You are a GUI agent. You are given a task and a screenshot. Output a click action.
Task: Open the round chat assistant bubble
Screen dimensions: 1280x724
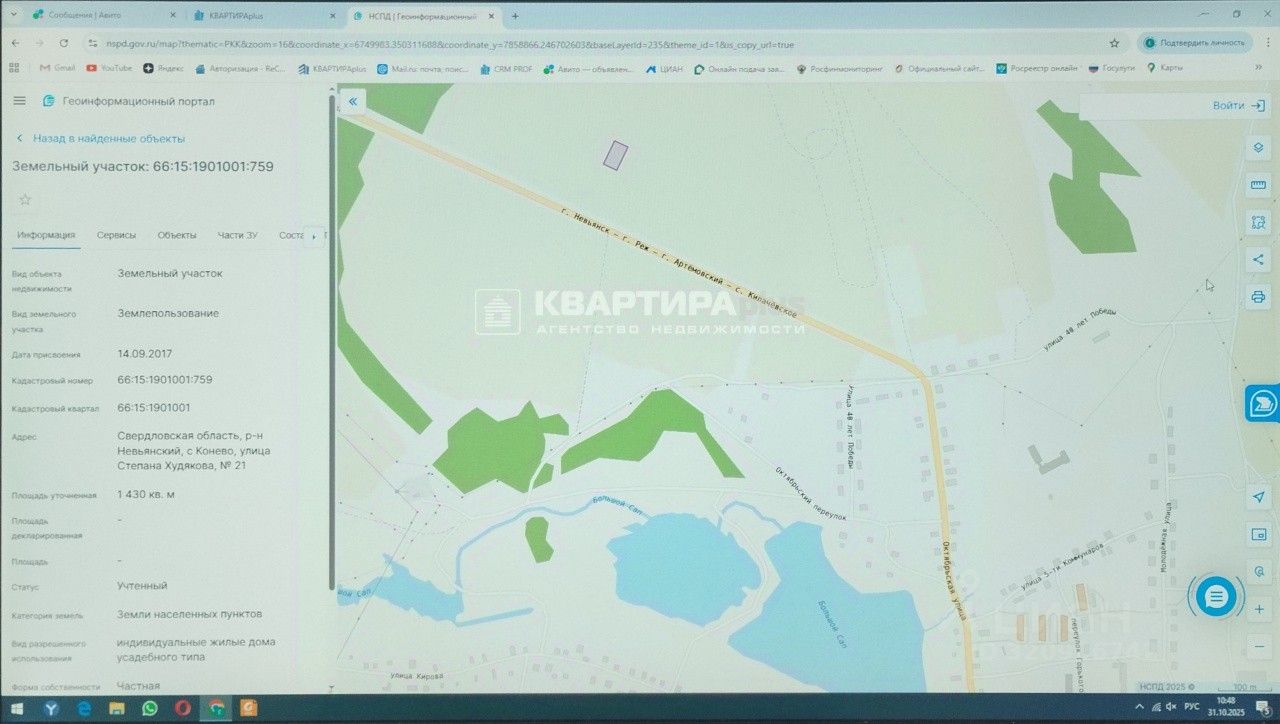[1215, 597]
